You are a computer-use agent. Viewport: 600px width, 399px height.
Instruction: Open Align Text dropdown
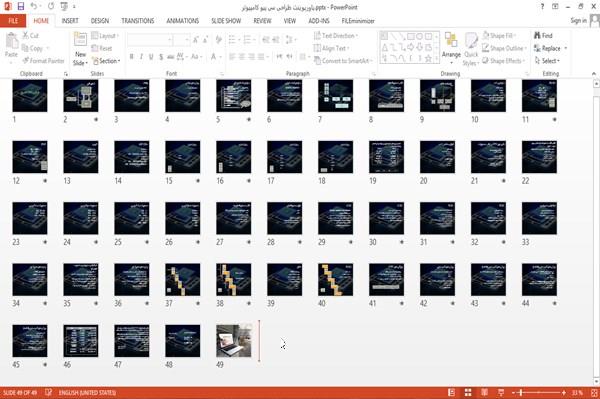click(331, 48)
